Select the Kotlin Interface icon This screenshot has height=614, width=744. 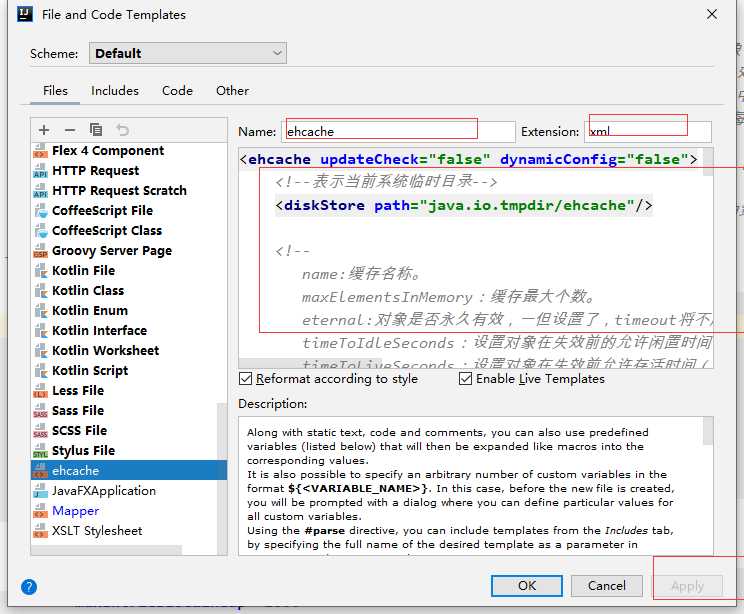(41, 330)
